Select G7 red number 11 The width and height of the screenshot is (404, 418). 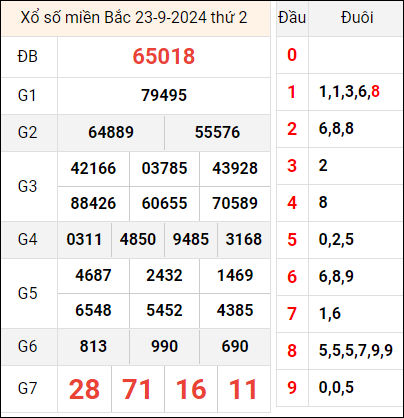tap(243, 389)
